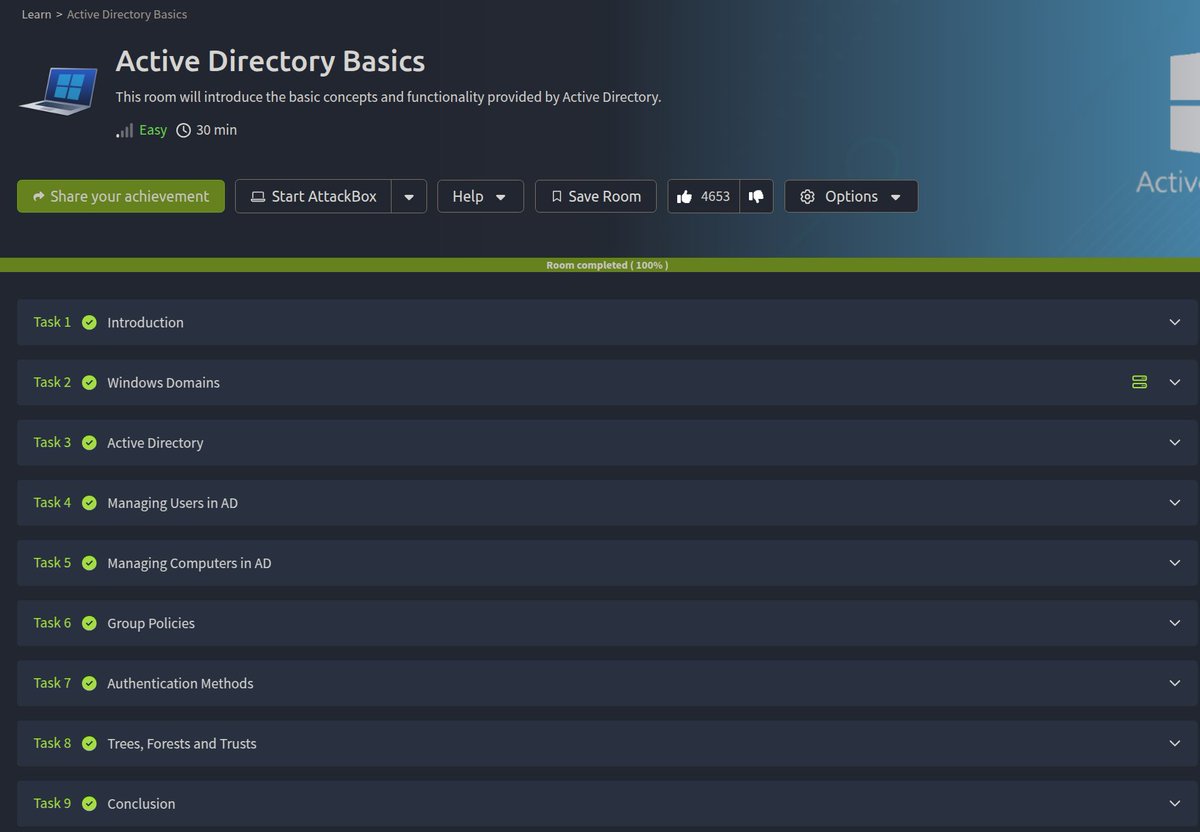The width and height of the screenshot is (1200, 832).
Task: Expand Task 4 Managing Users chevron
Action: (1175, 503)
